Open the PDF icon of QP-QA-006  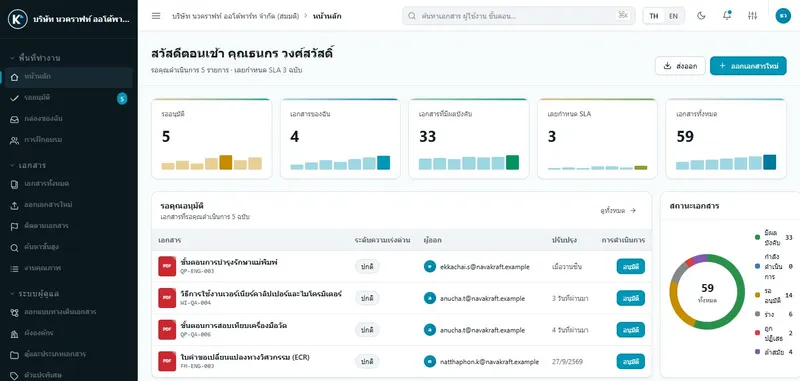(x=167, y=329)
